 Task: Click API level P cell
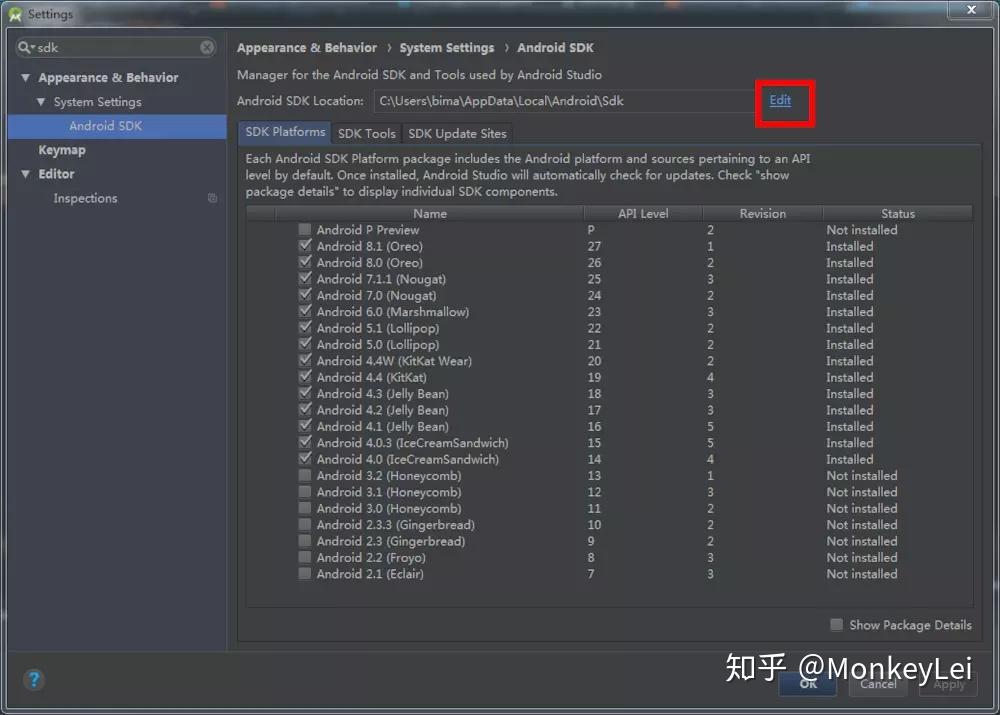pos(591,230)
